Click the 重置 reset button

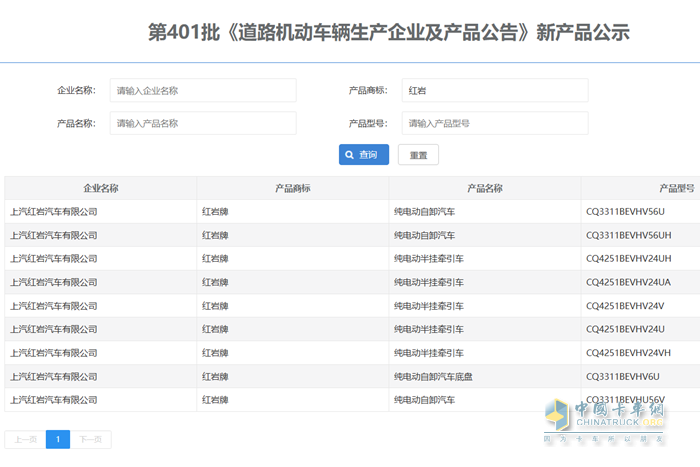click(418, 155)
